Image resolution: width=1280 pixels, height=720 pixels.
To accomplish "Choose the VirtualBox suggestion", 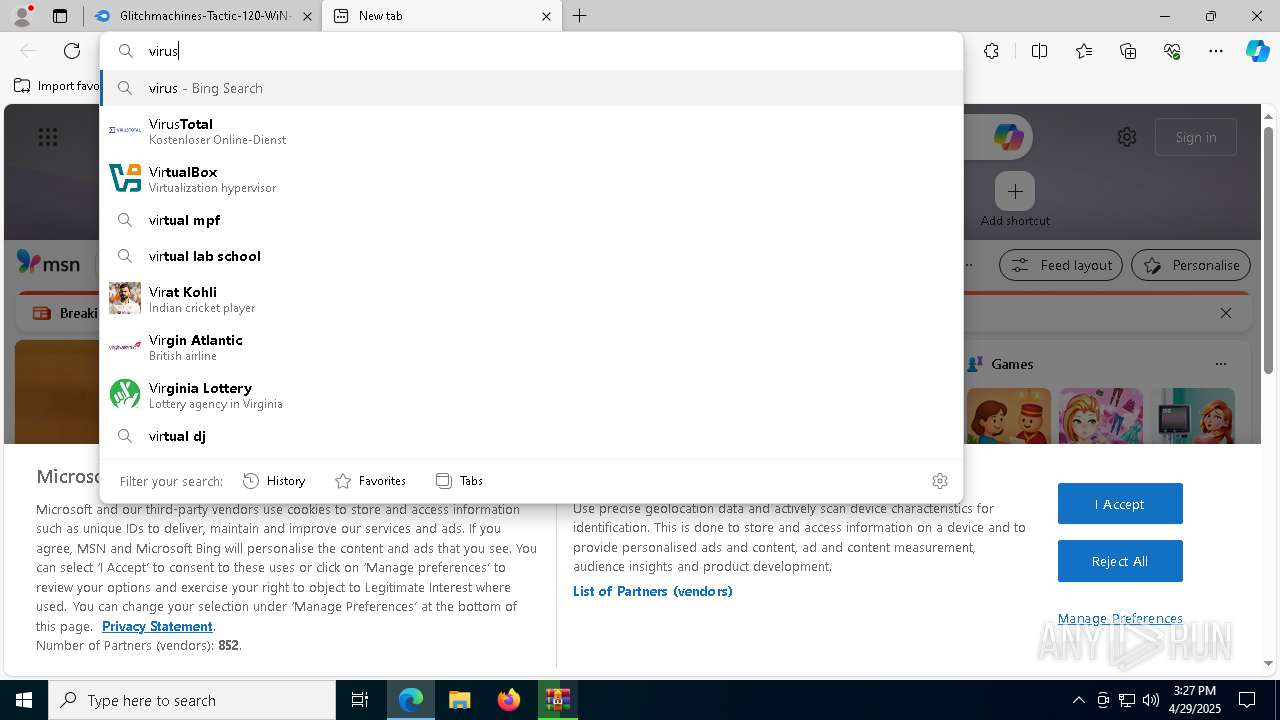I will click(x=531, y=179).
